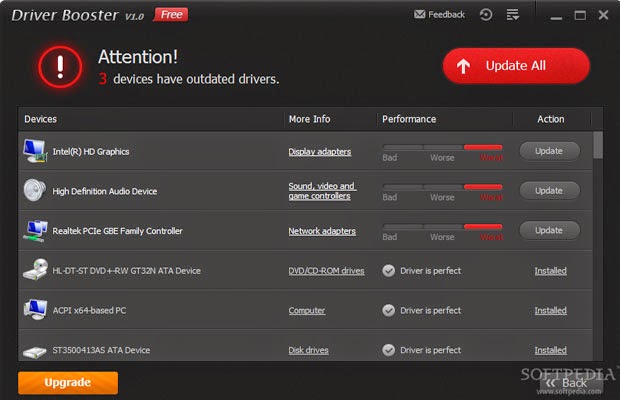Open the Feedback envelope link
620x400 pixels.
(439, 15)
